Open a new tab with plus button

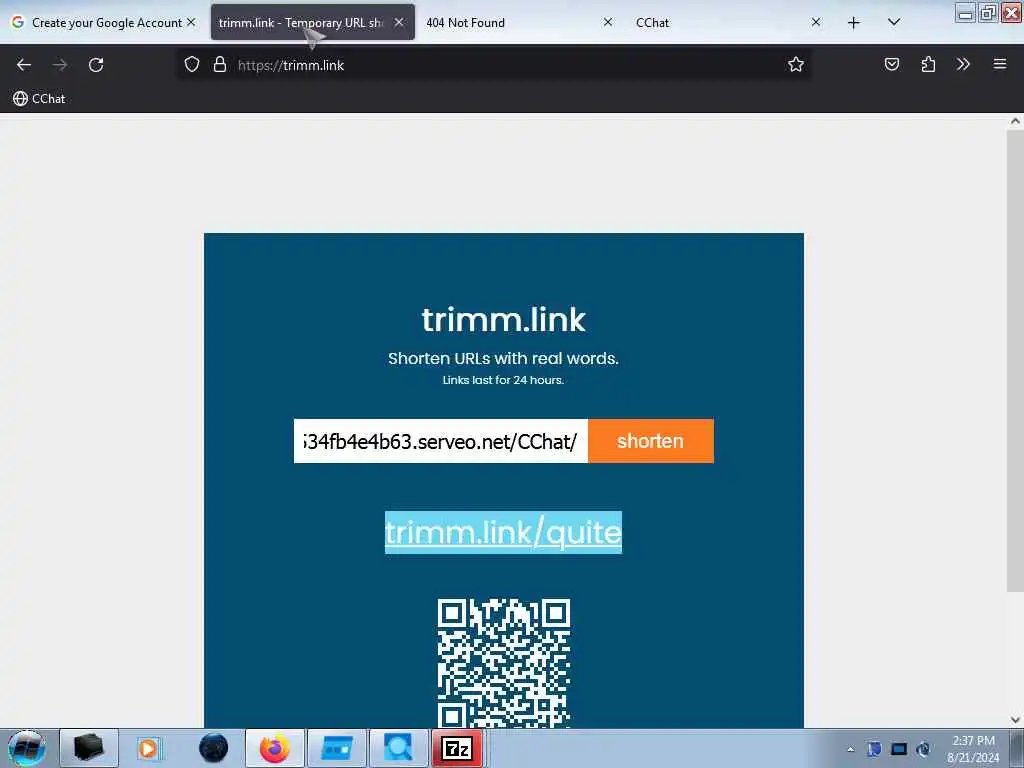tap(854, 23)
